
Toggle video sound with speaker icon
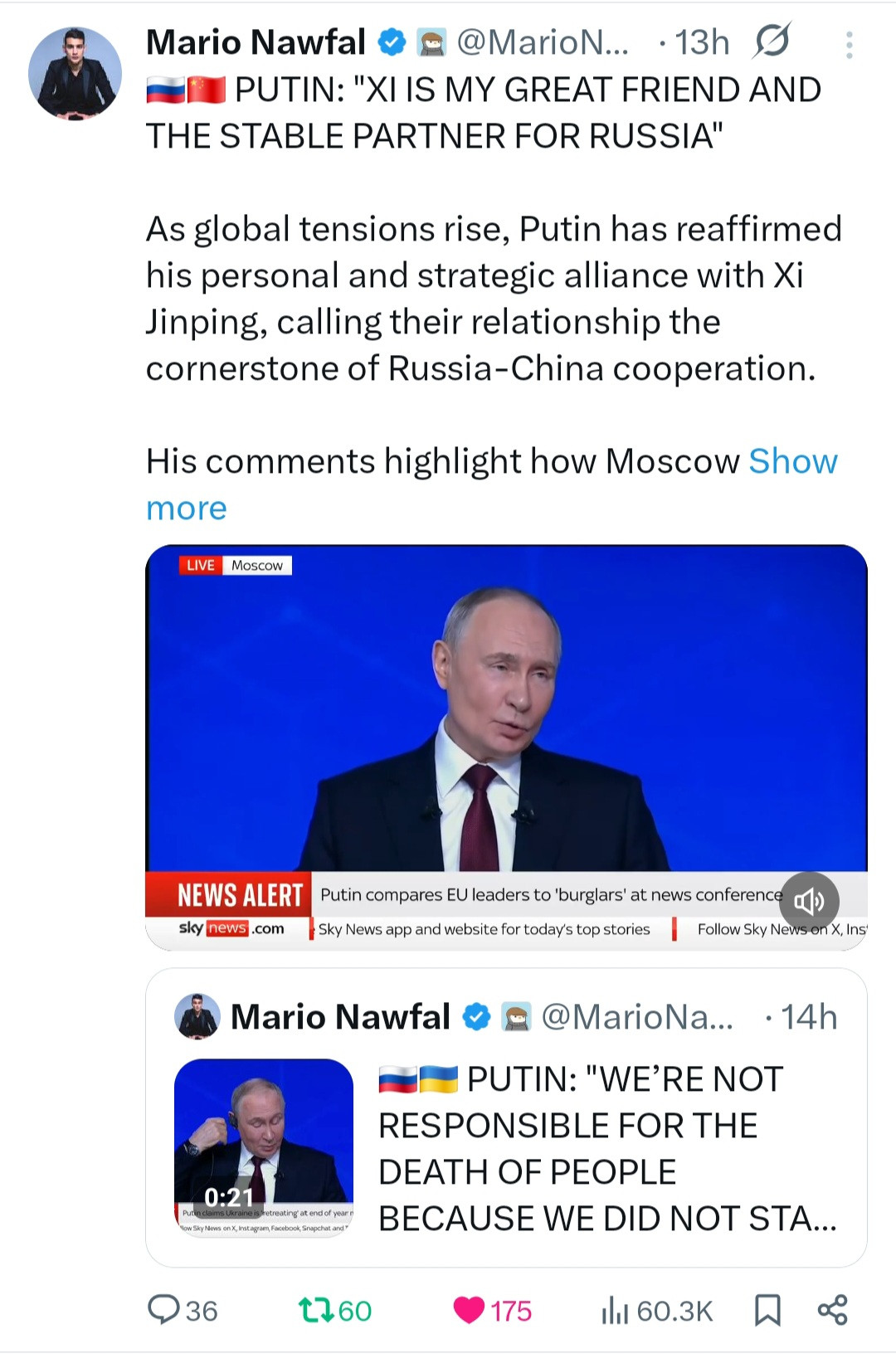pos(809,901)
